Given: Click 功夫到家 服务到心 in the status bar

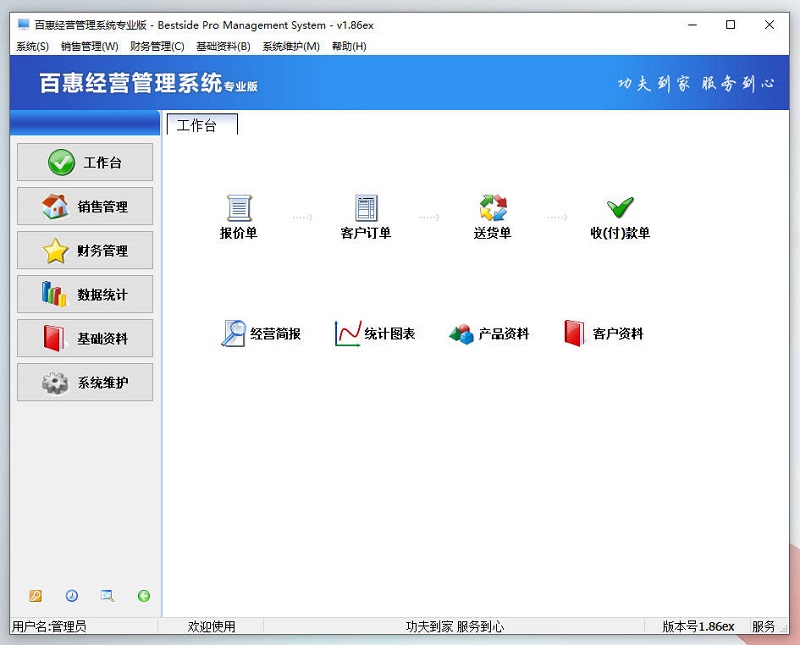Looking at the screenshot, I should pyautogui.click(x=455, y=626).
